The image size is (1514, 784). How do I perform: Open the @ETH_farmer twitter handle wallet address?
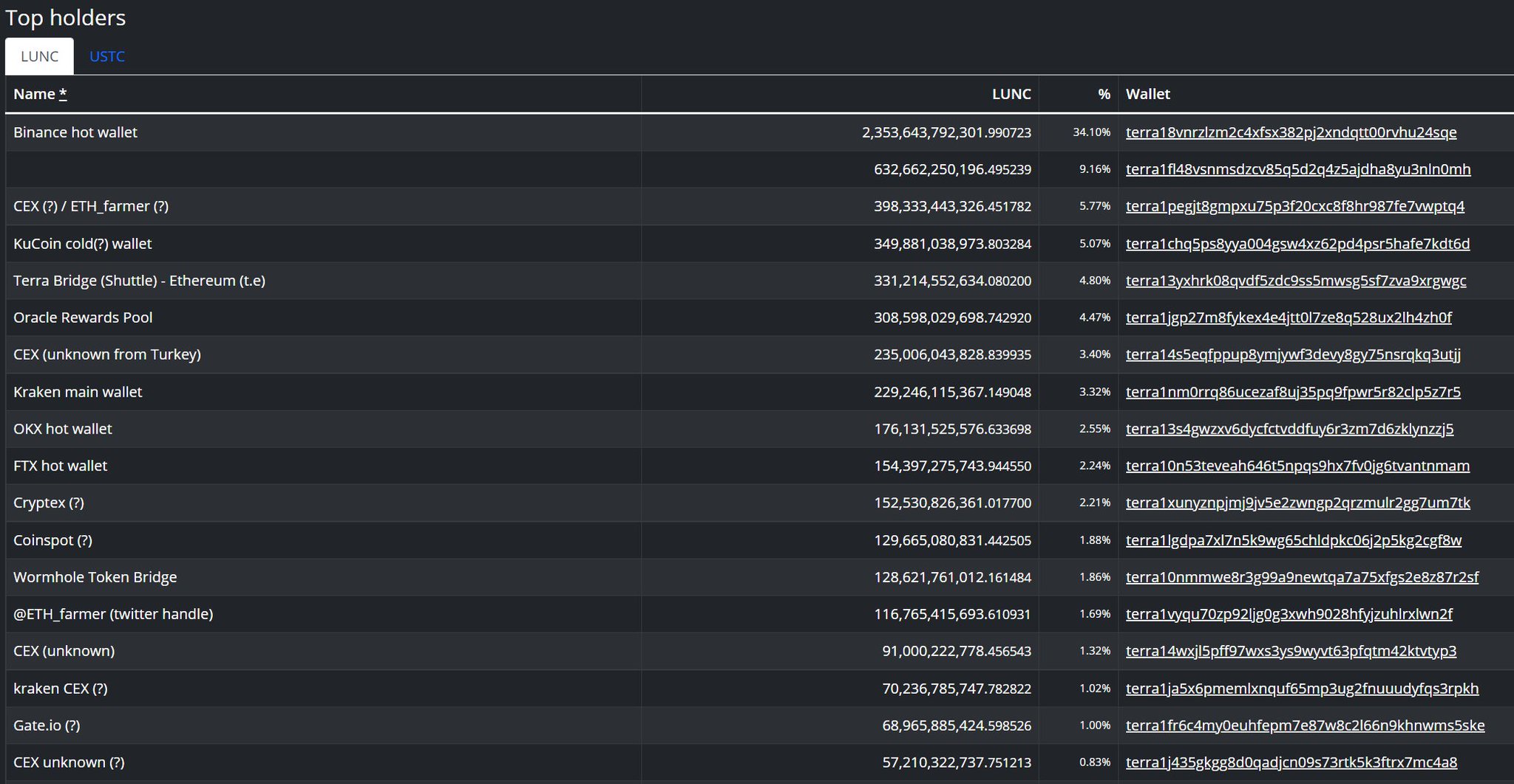(x=1289, y=614)
